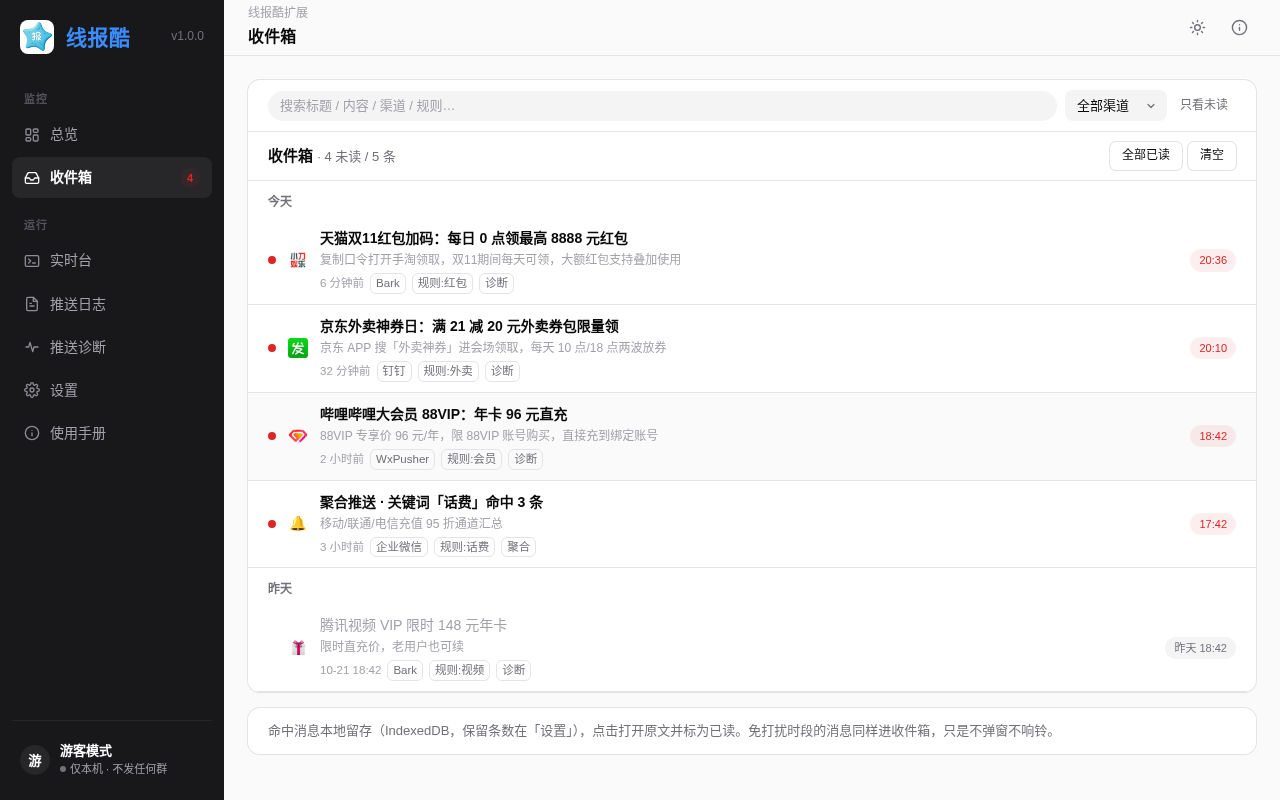Click the 总览 dashboard grid icon
Screen dimensions: 1280x800
click(32, 134)
